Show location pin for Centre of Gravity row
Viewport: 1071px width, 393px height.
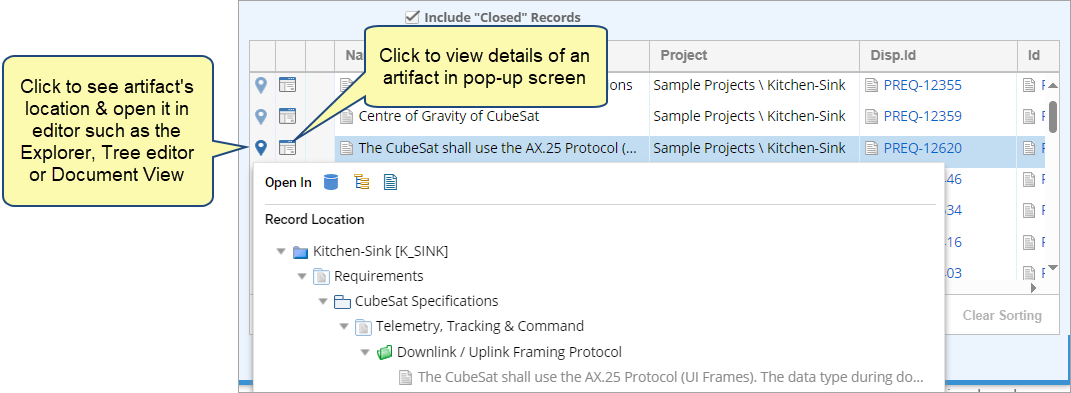261,116
